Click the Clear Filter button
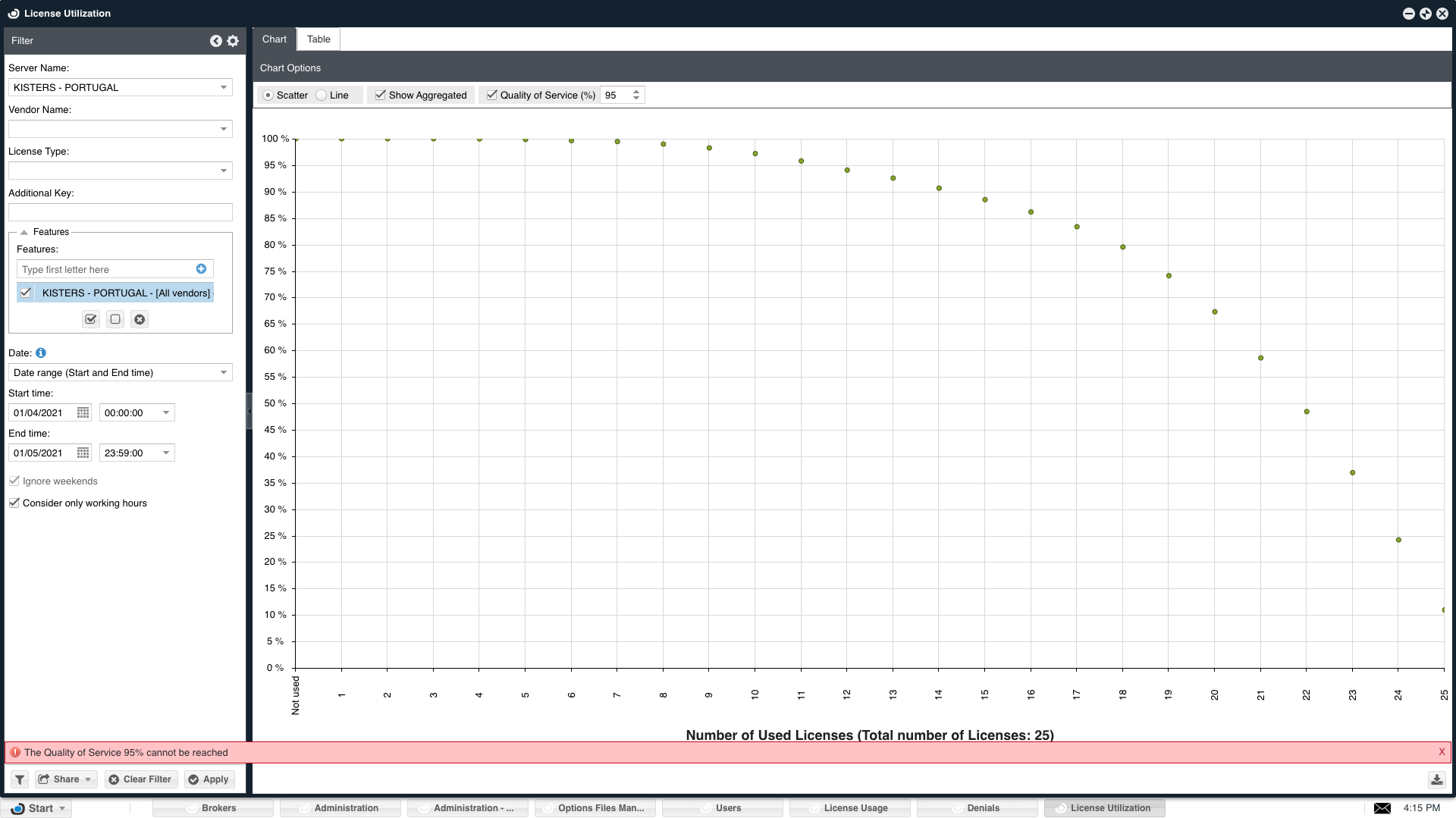This screenshot has height=818, width=1456. [x=140, y=779]
